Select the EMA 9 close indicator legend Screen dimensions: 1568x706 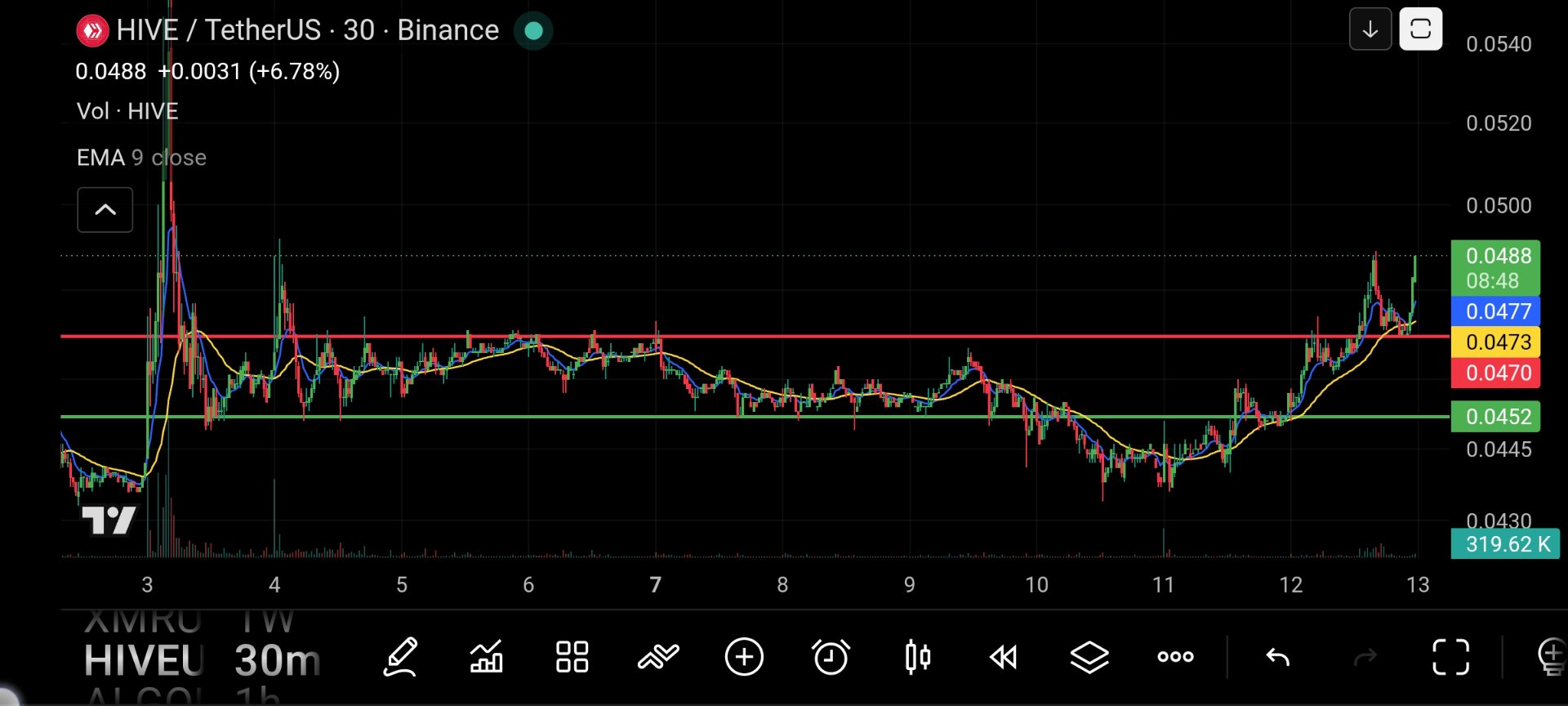[141, 158]
